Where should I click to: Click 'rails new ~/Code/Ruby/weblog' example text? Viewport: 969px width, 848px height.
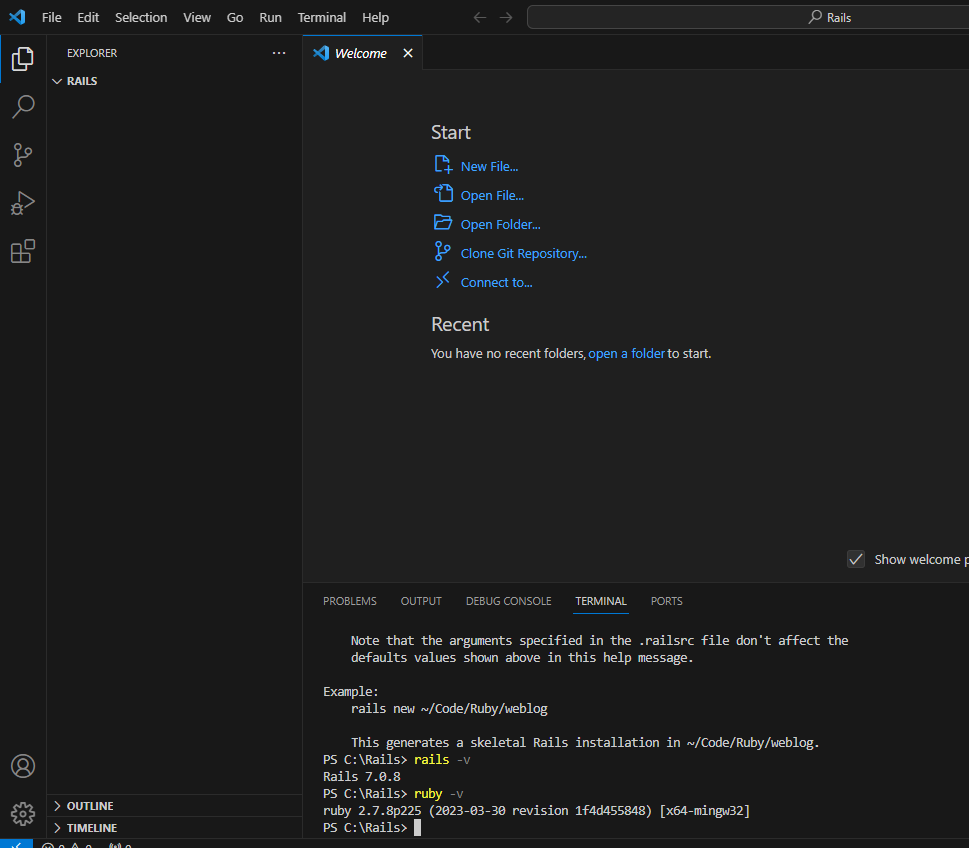[449, 708]
